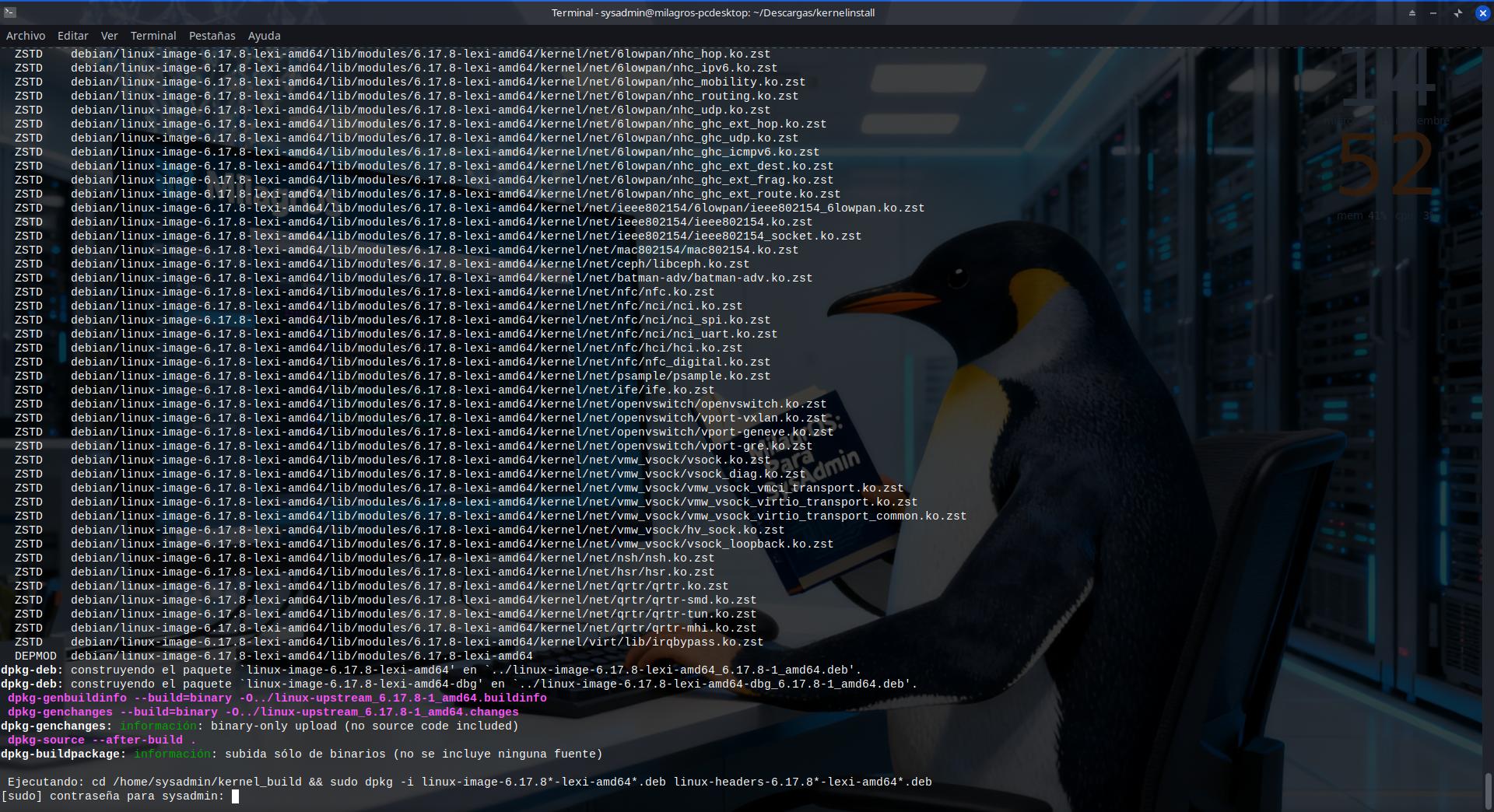The height and width of the screenshot is (812, 1494).
Task: Click the line ending in psample.ko.zst
Action: pyautogui.click(x=392, y=376)
